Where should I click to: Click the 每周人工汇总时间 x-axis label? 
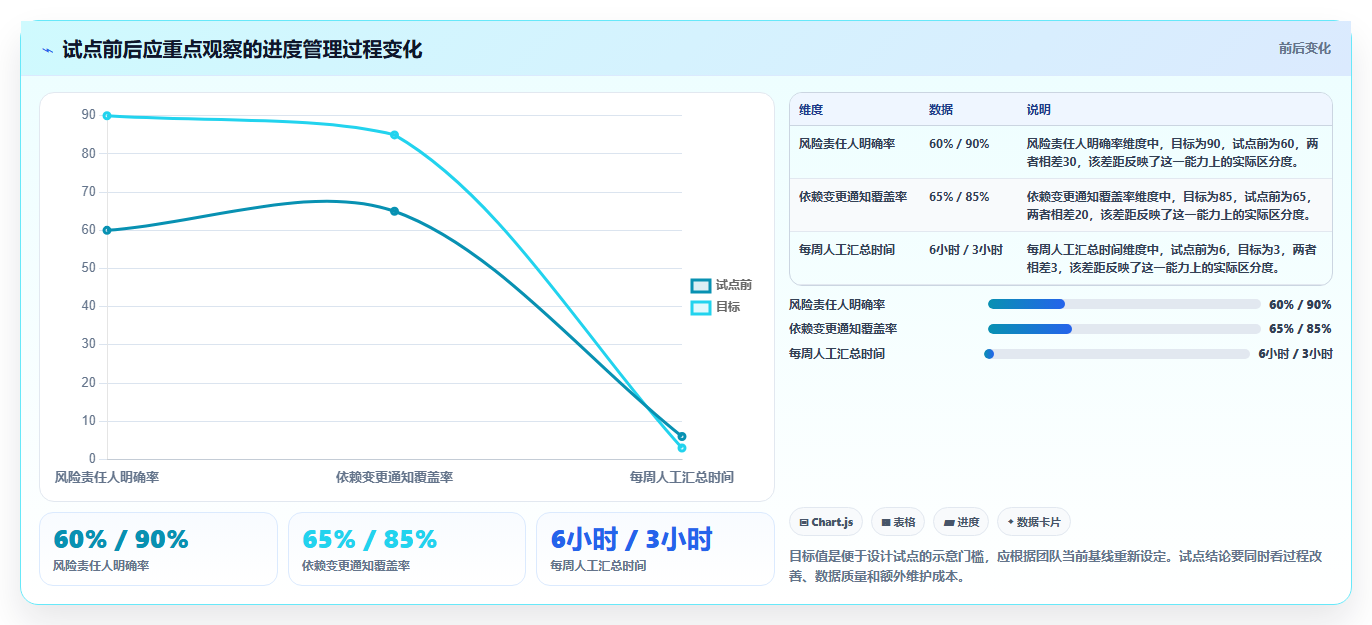[682, 478]
